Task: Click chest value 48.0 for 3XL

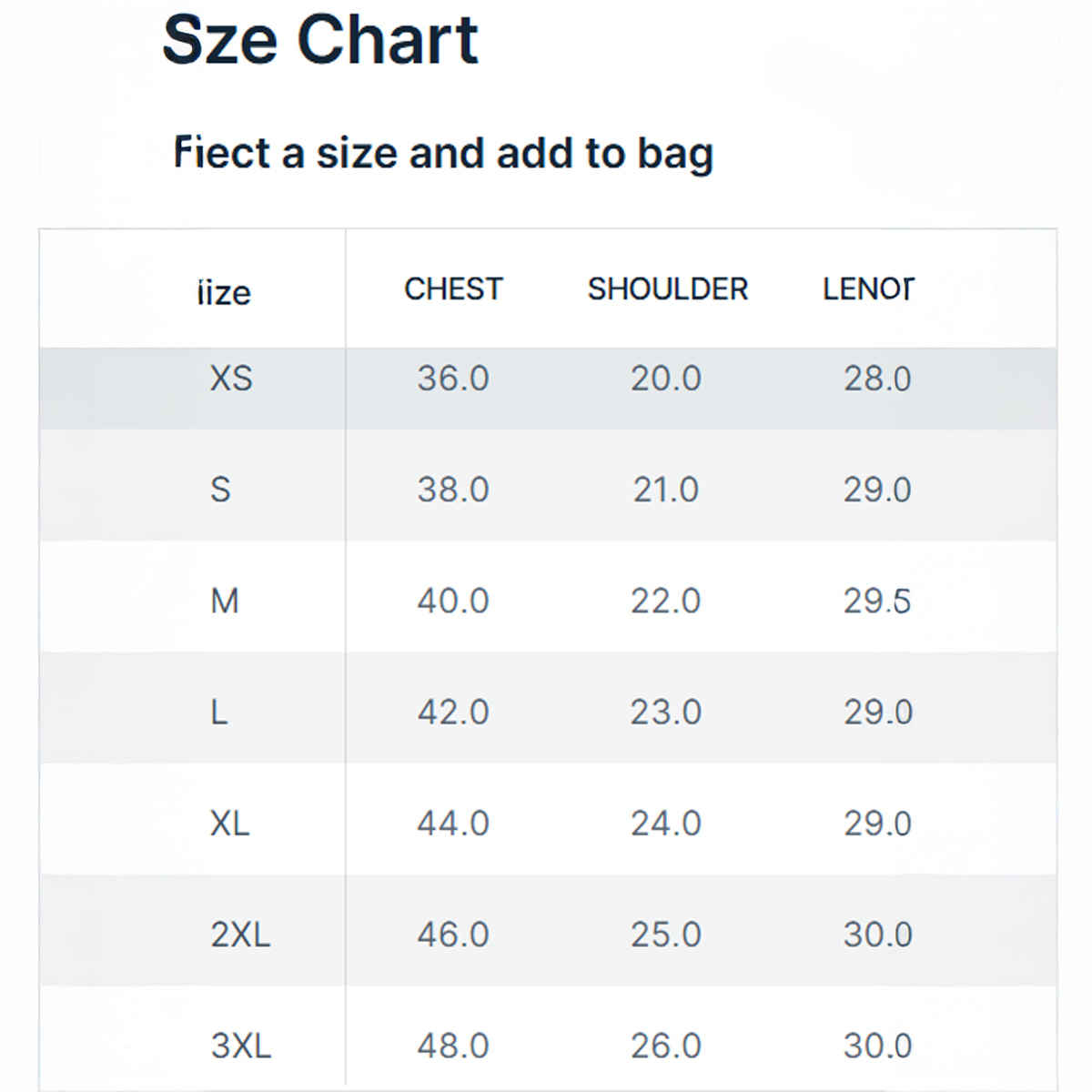Action: [453, 1046]
